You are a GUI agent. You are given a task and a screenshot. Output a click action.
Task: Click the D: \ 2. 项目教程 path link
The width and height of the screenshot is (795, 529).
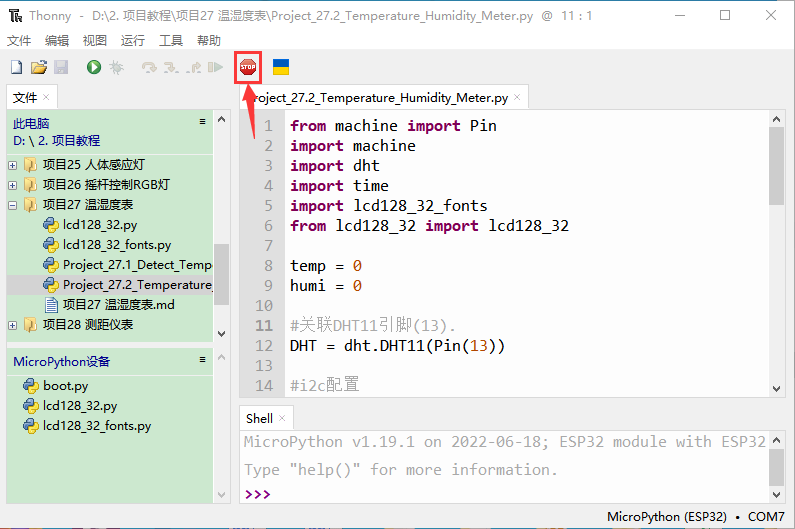pos(57,141)
